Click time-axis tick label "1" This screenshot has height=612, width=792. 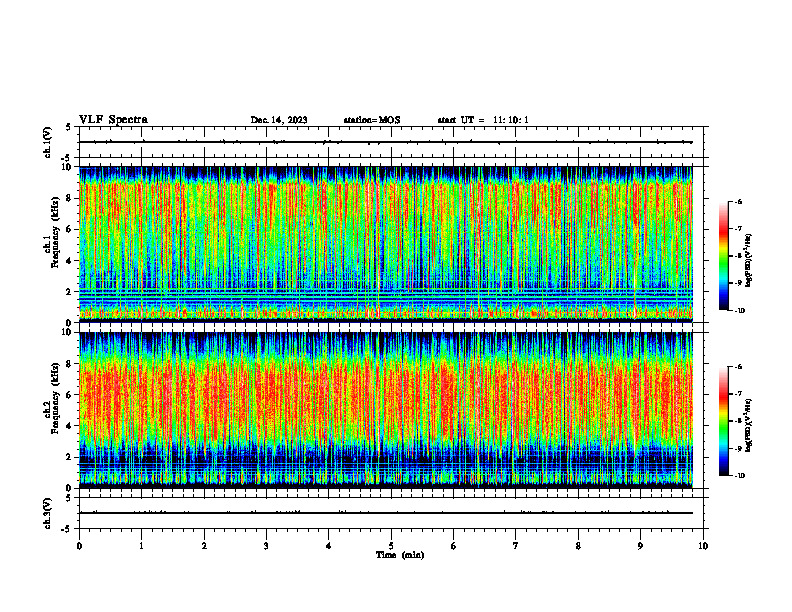(x=141, y=546)
